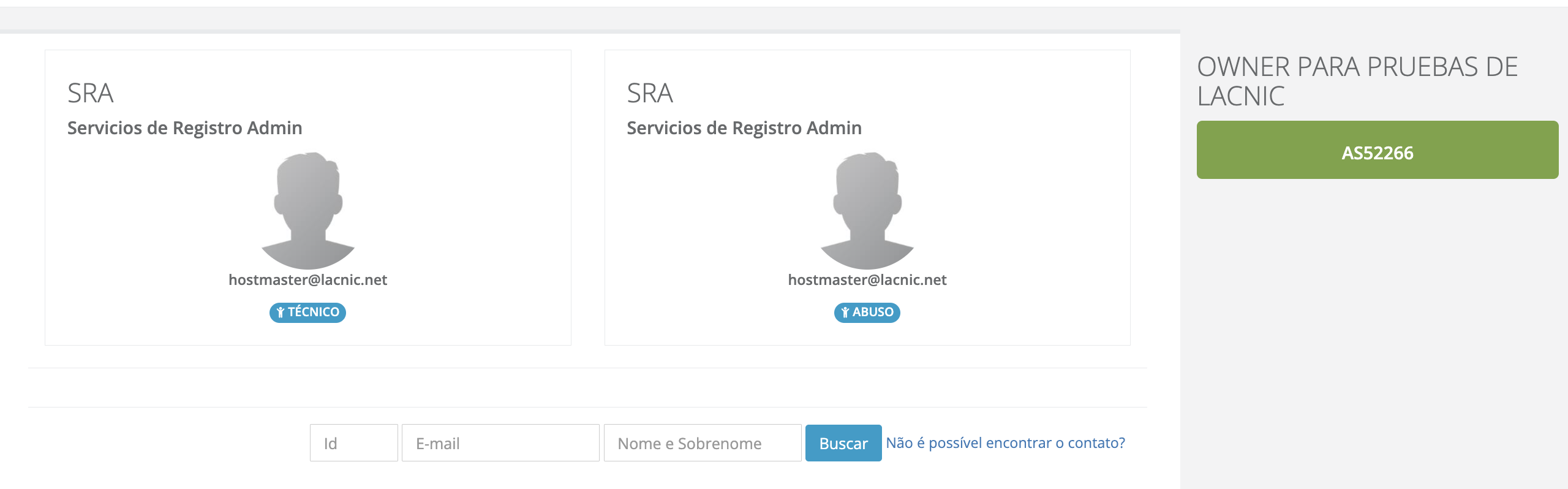Click the avatar of the ABUSO contact
Screen dimensions: 1568x489
[867, 210]
